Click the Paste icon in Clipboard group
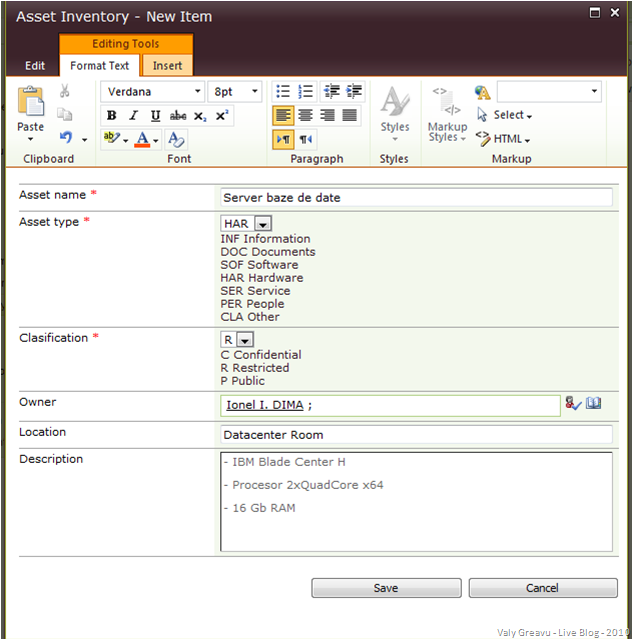This screenshot has width=633, height=640. click(31, 105)
